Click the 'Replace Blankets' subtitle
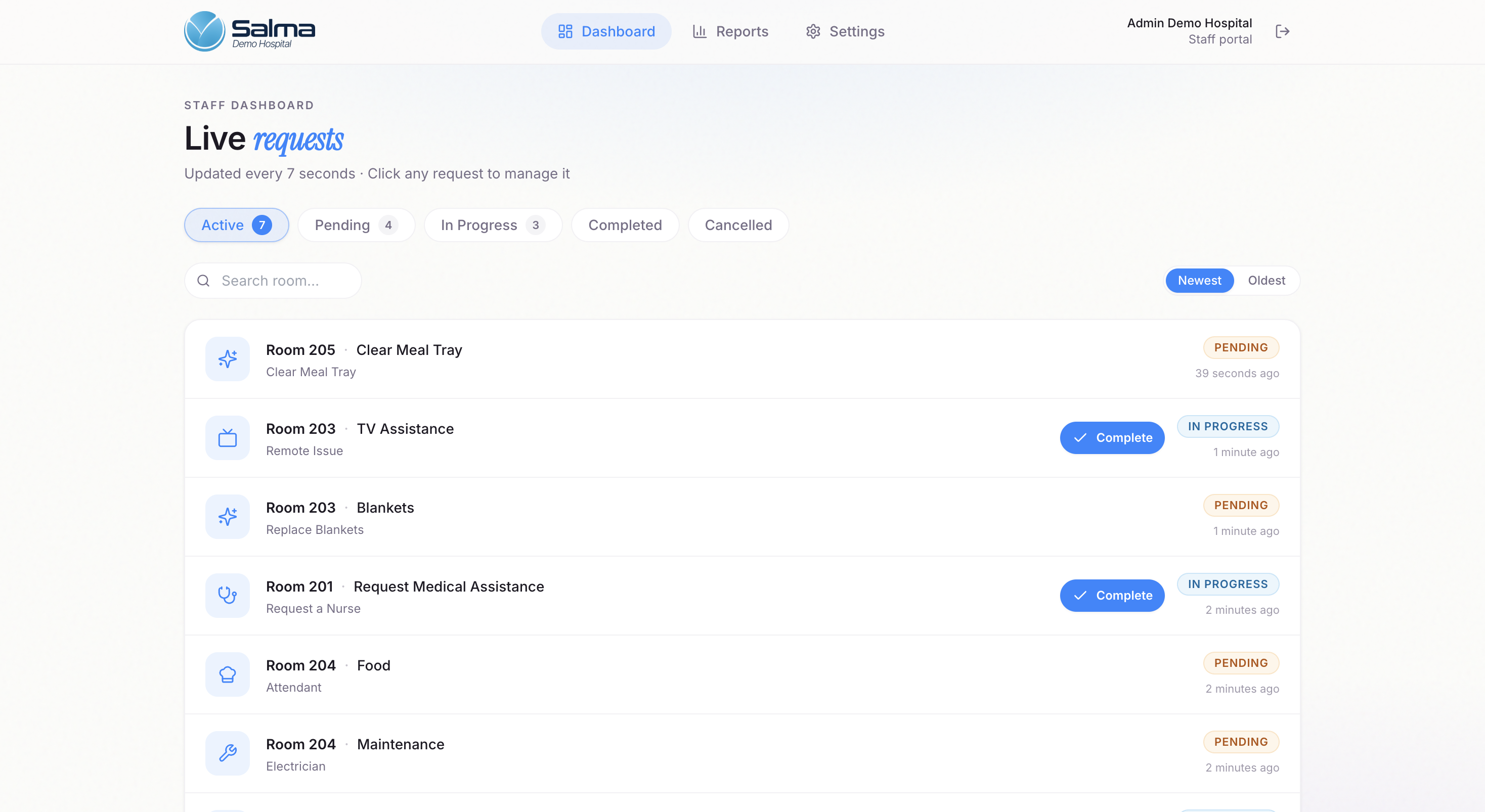Screen dimensions: 1485x812 point(315,530)
